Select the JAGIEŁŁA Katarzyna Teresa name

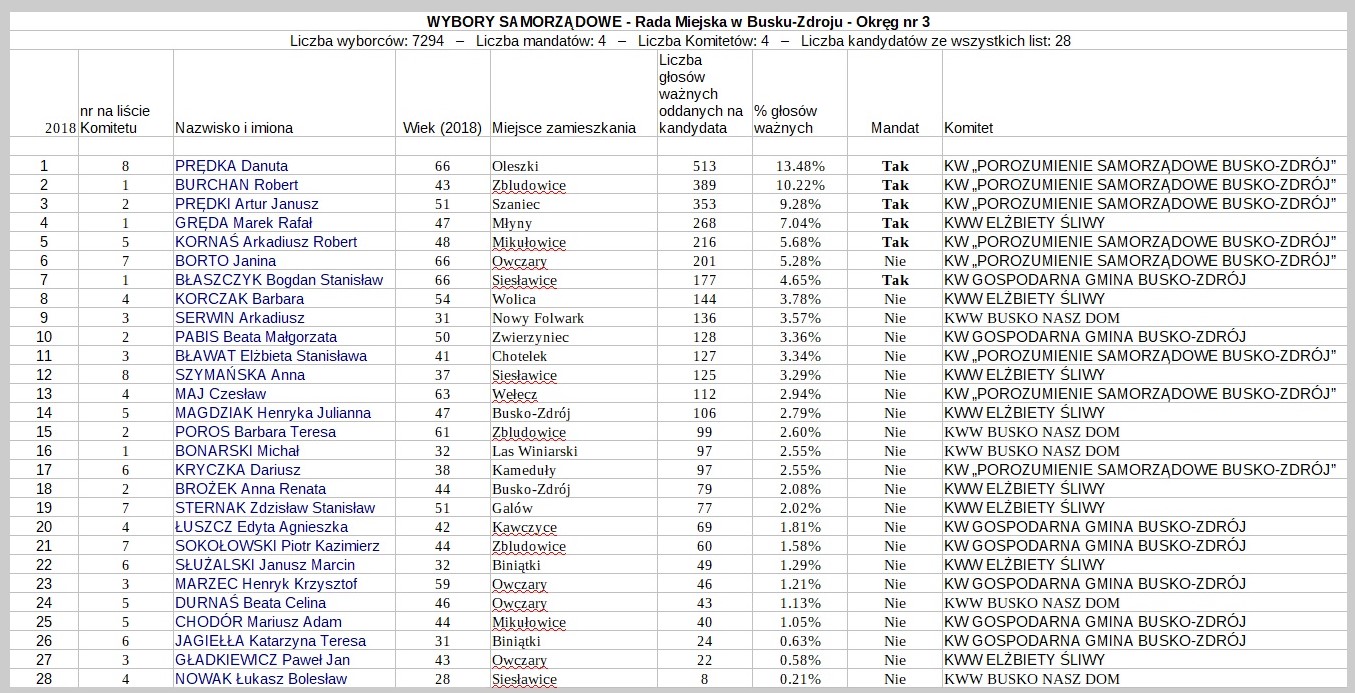pos(270,641)
